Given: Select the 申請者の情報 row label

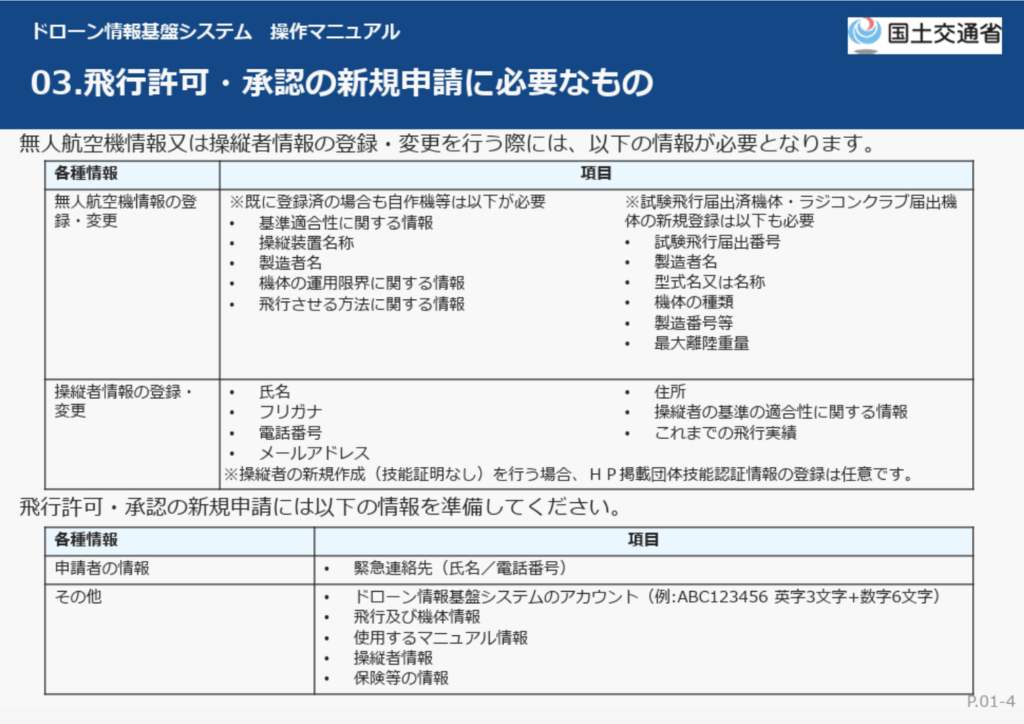Looking at the screenshot, I should pos(102,568).
